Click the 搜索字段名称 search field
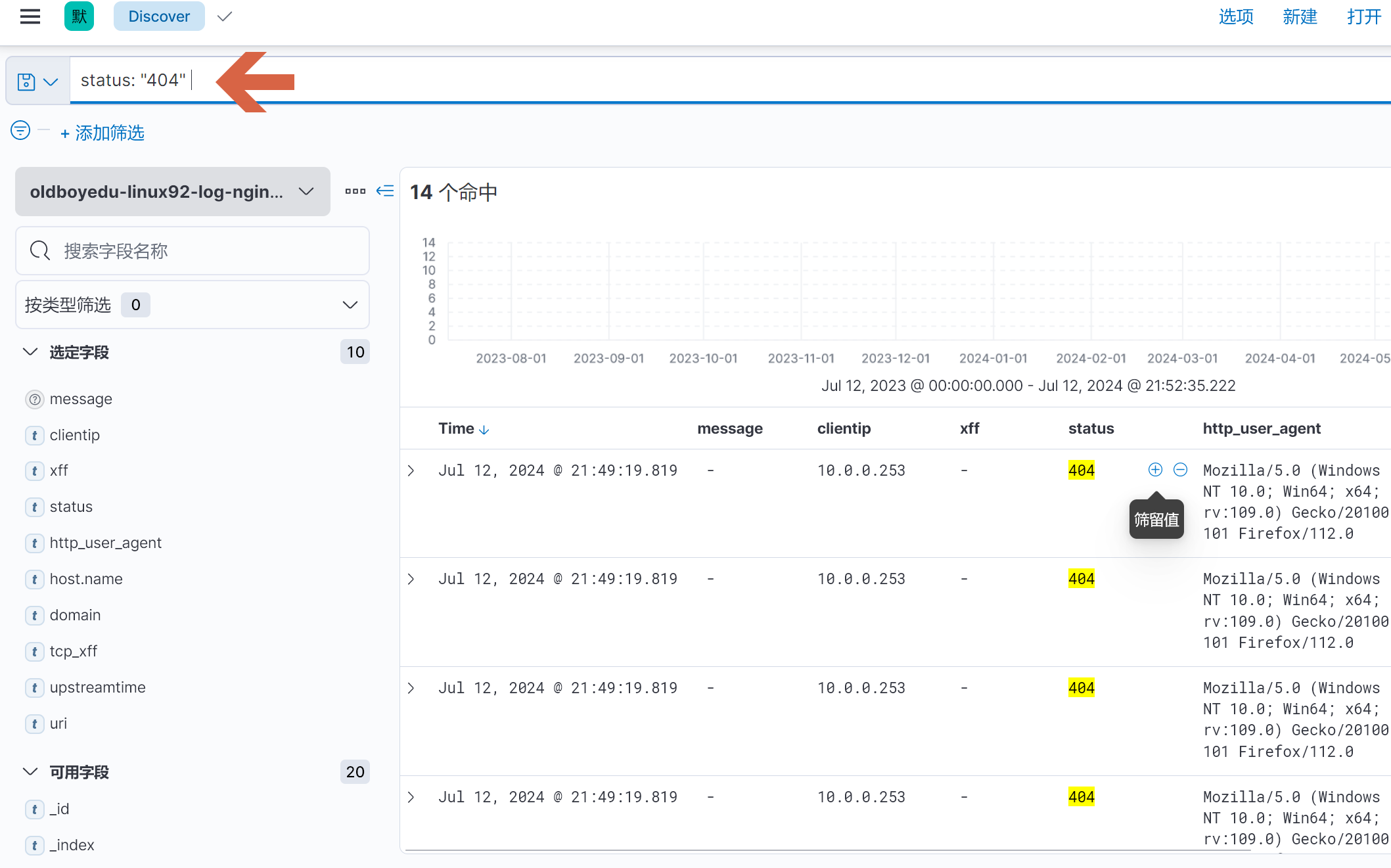Viewport: 1391px width, 868px height. point(192,251)
